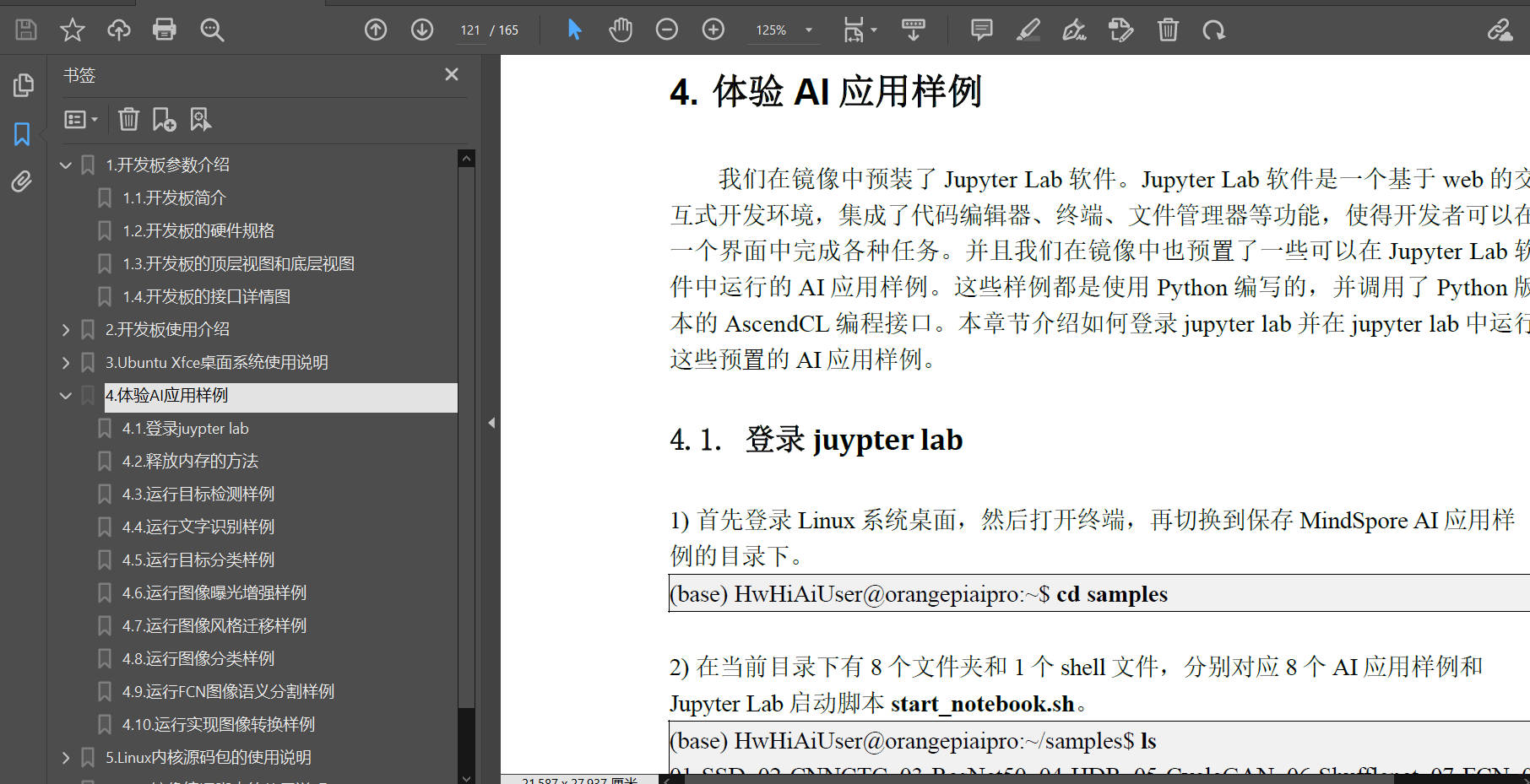Rotate the page view

click(x=1214, y=30)
